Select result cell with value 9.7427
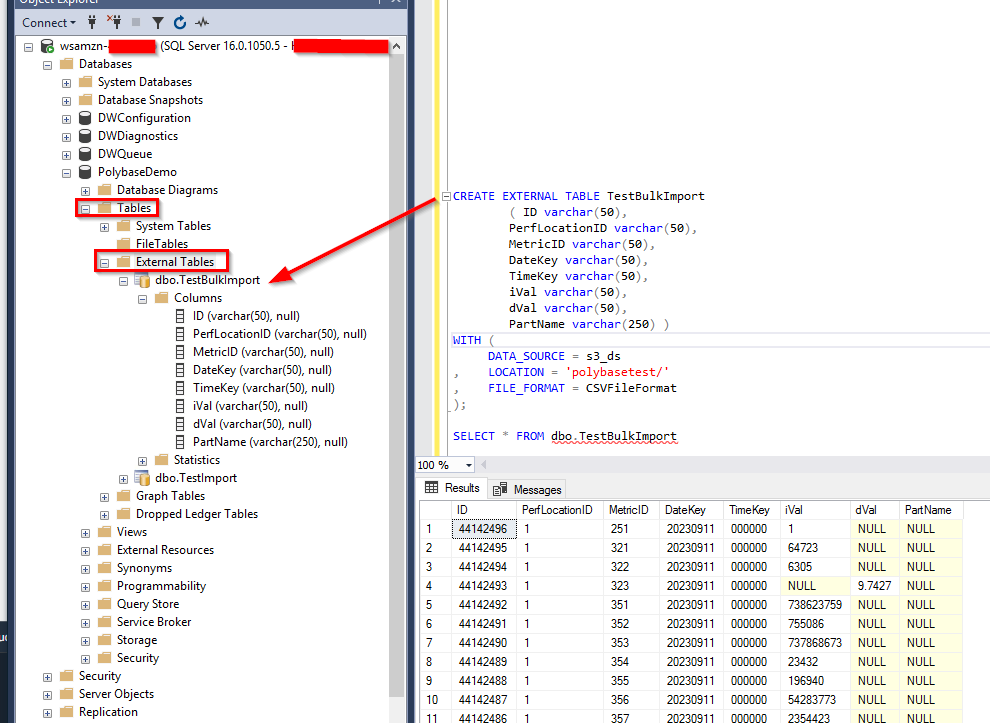The height and width of the screenshot is (723, 990). click(x=874, y=586)
